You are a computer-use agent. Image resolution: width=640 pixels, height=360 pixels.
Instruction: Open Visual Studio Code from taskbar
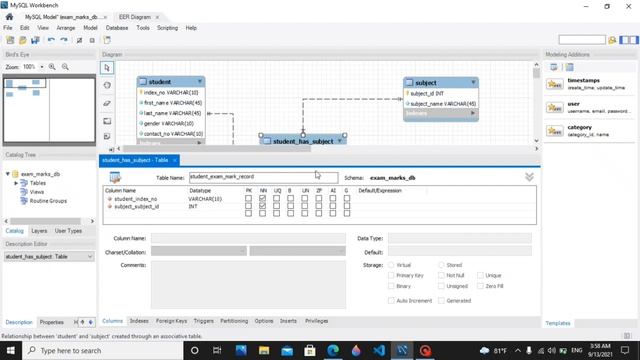tap(379, 351)
